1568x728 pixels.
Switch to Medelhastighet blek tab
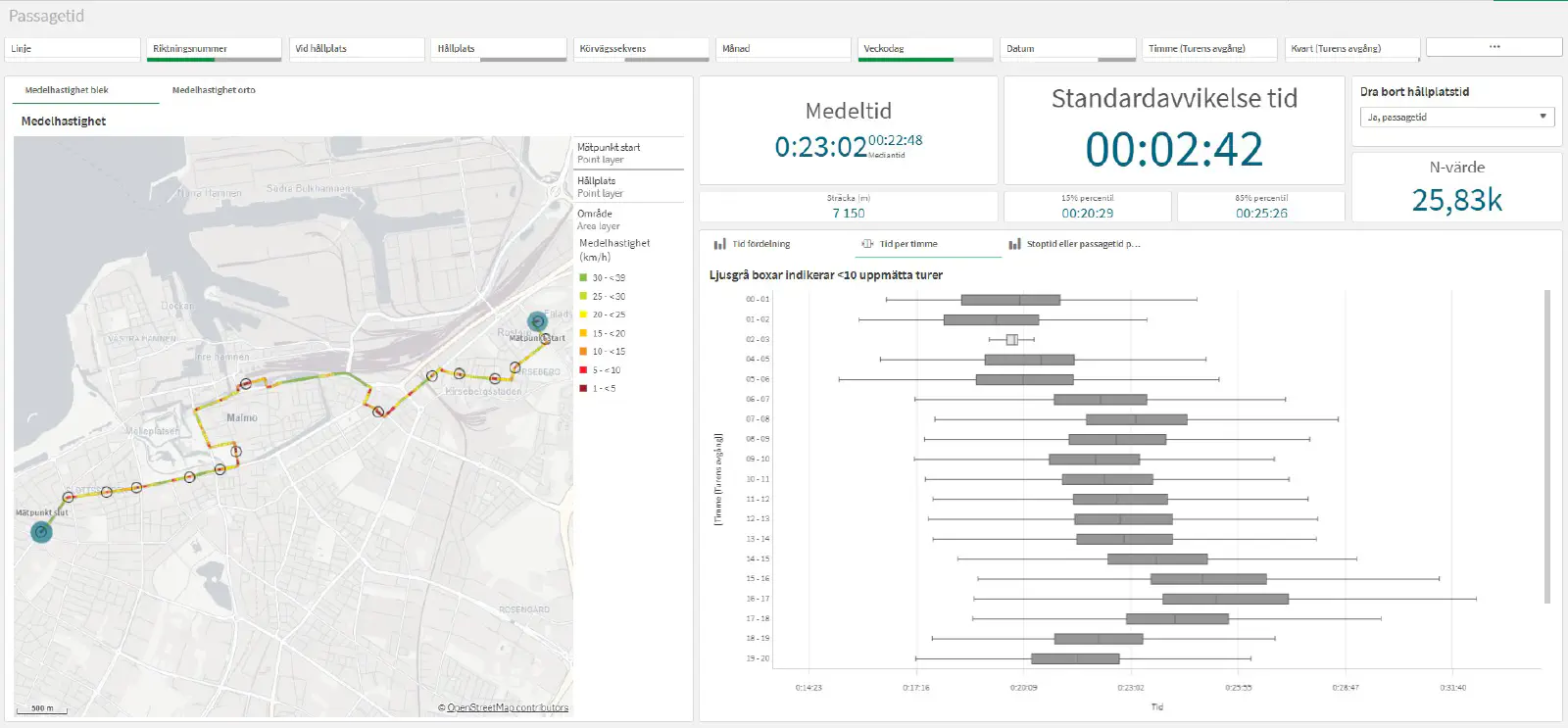tap(67, 90)
